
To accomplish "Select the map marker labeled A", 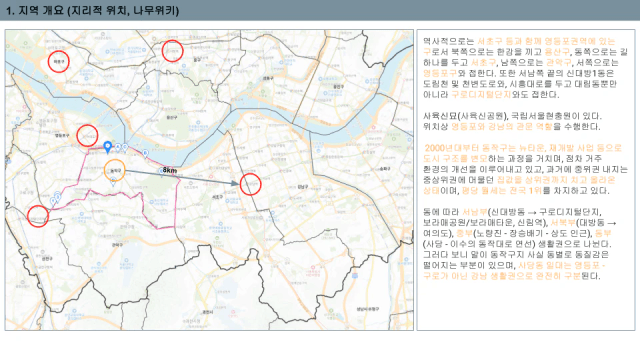I will tap(118, 147).
